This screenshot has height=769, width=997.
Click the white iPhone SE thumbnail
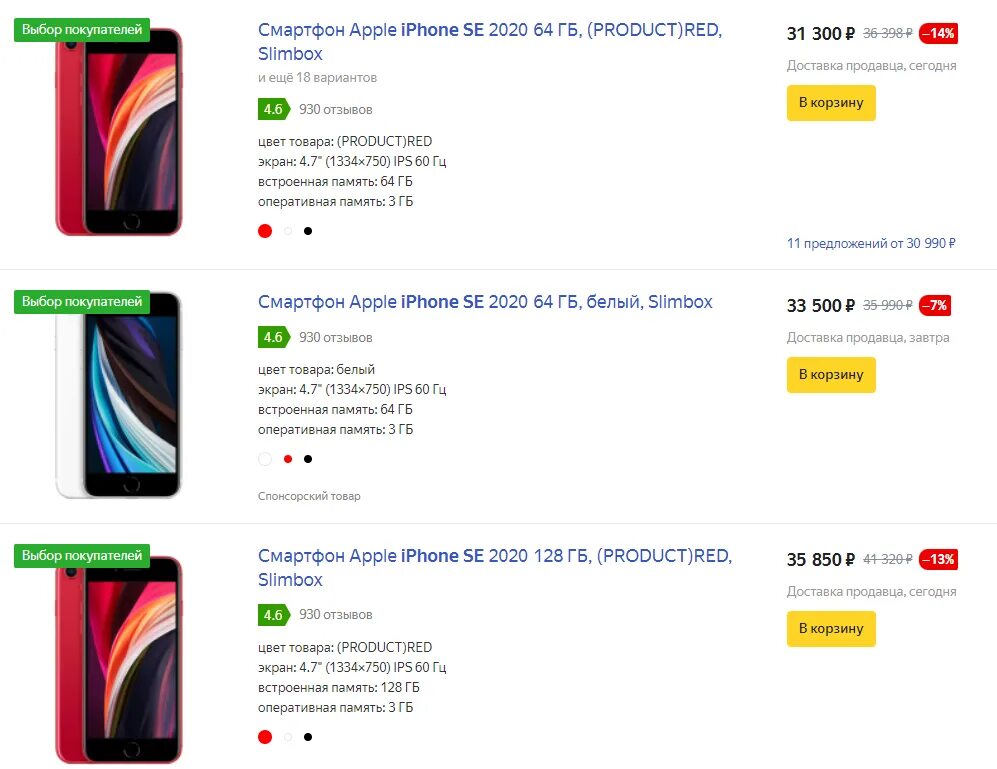pos(119,394)
